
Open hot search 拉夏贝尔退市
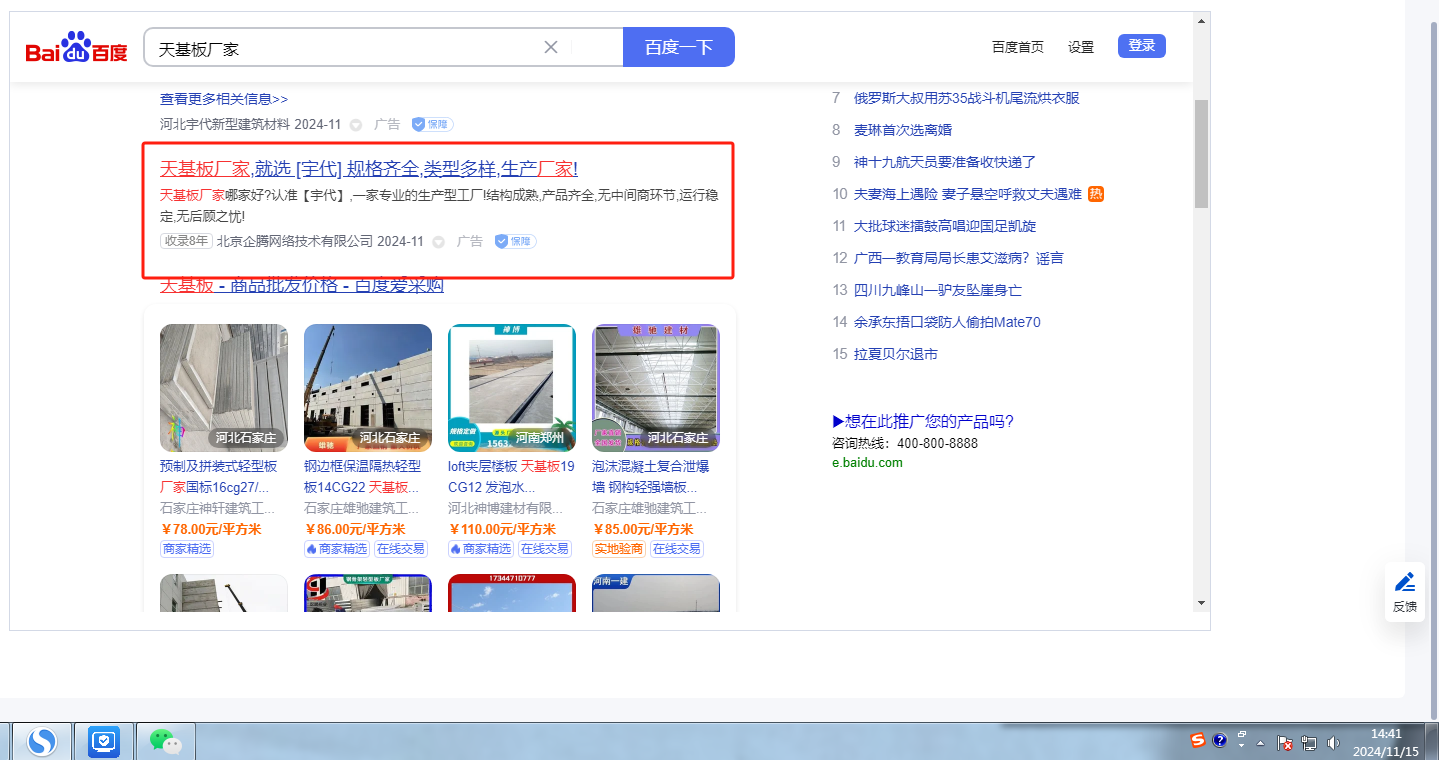click(x=896, y=354)
